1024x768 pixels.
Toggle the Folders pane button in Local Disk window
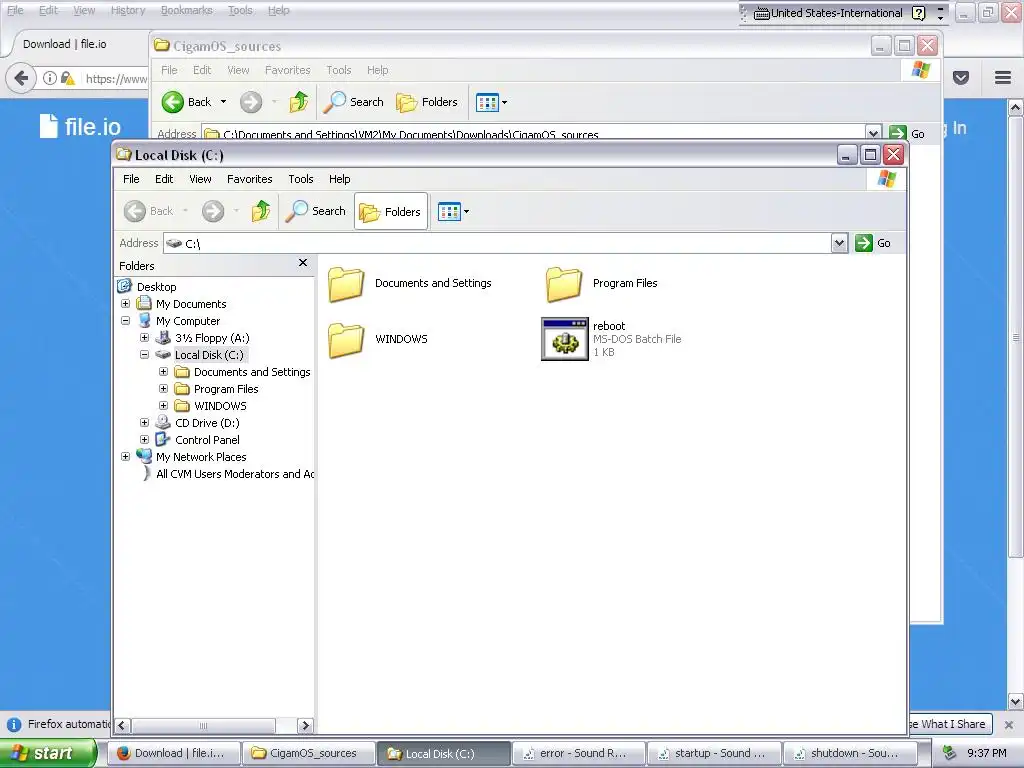pos(391,211)
